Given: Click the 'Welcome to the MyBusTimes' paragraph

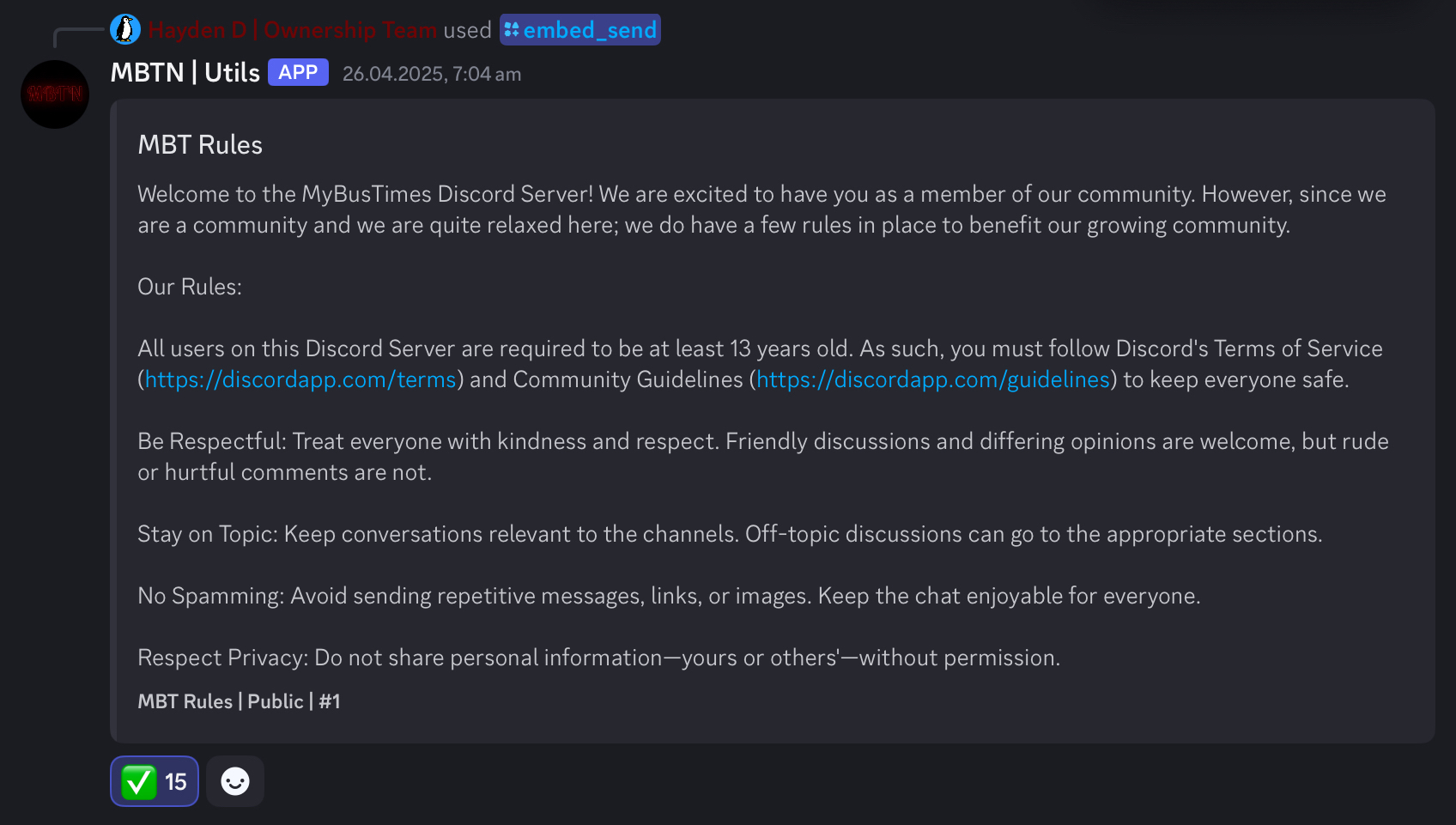Looking at the screenshot, I should (762, 209).
